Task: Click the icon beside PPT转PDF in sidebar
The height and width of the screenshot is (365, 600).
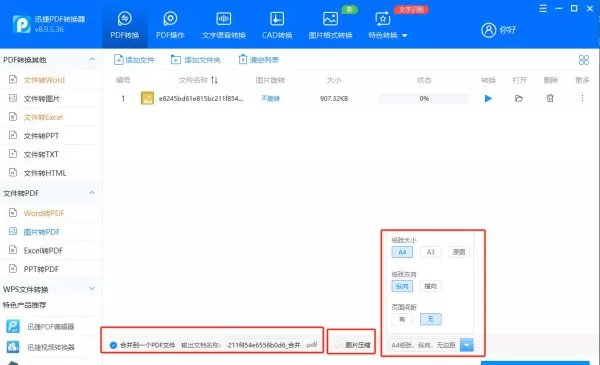Action: pyautogui.click(x=13, y=269)
